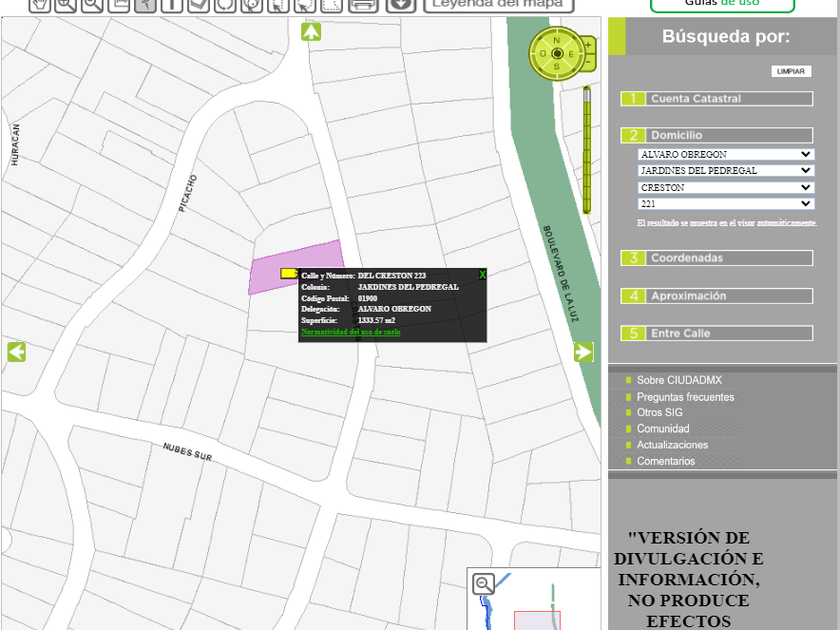Expand the Coordenadas search section
The height and width of the screenshot is (630, 840).
[x=716, y=258]
